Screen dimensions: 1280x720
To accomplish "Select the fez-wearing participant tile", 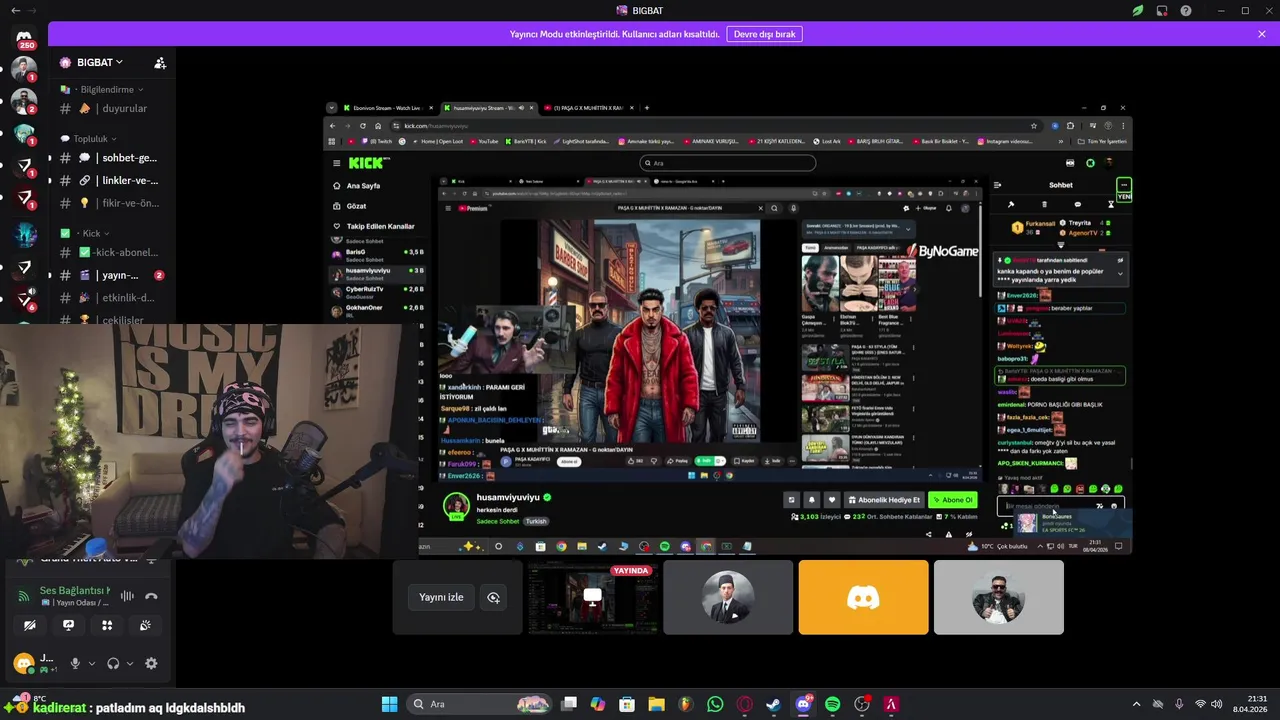I will pyautogui.click(x=728, y=597).
